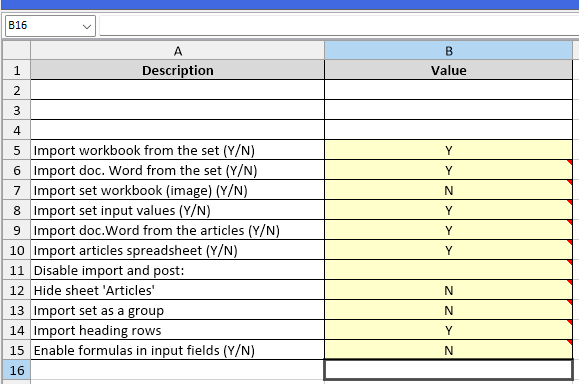Select "Hide sheet 'Articles'" cell
Viewport: 579px width, 384px height.
point(178,290)
